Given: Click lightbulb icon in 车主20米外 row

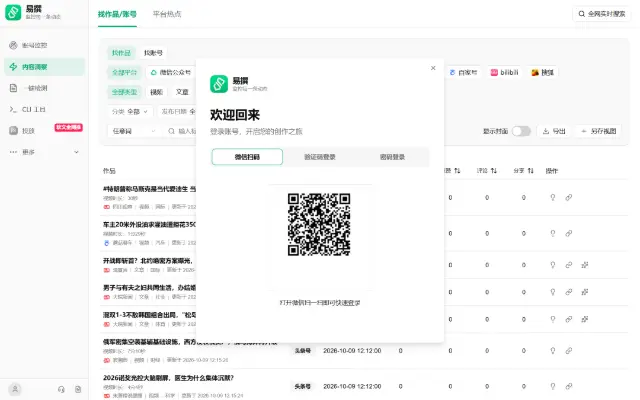Looking at the screenshot, I should 553,233.
